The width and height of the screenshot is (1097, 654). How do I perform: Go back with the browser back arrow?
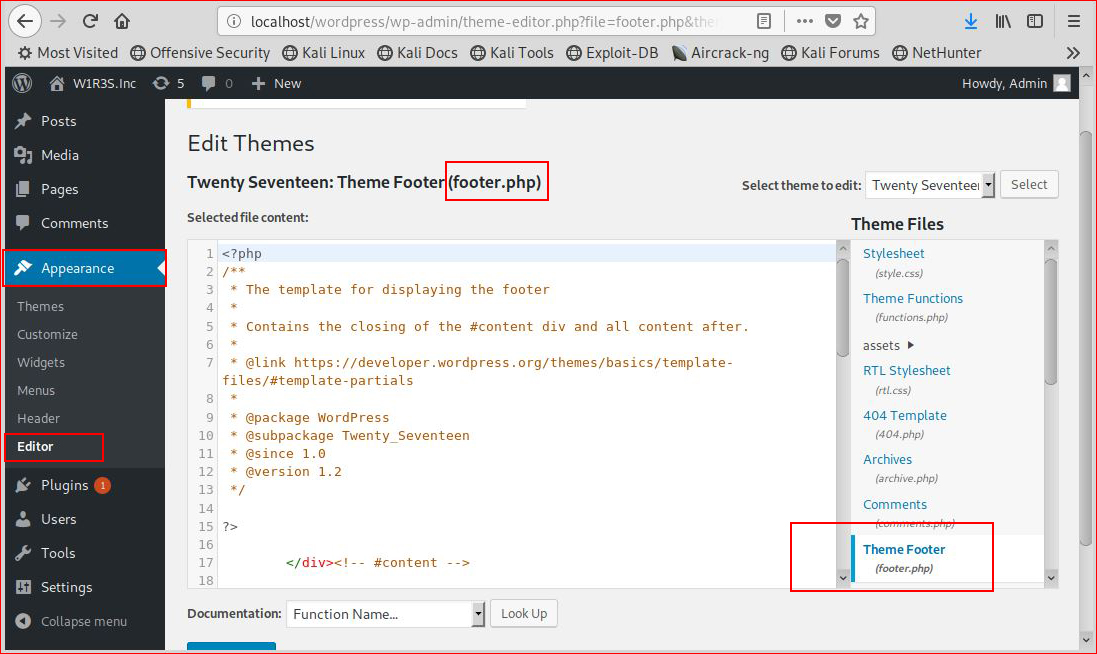(24, 21)
